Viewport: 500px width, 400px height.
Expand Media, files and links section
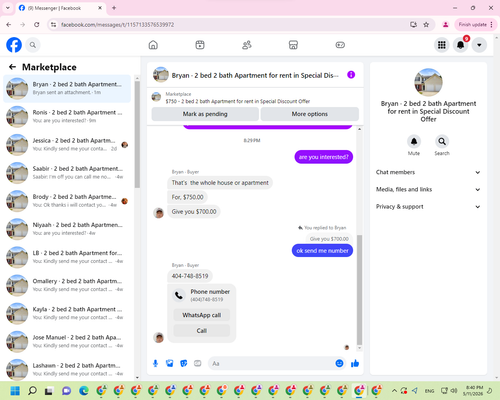(428, 189)
